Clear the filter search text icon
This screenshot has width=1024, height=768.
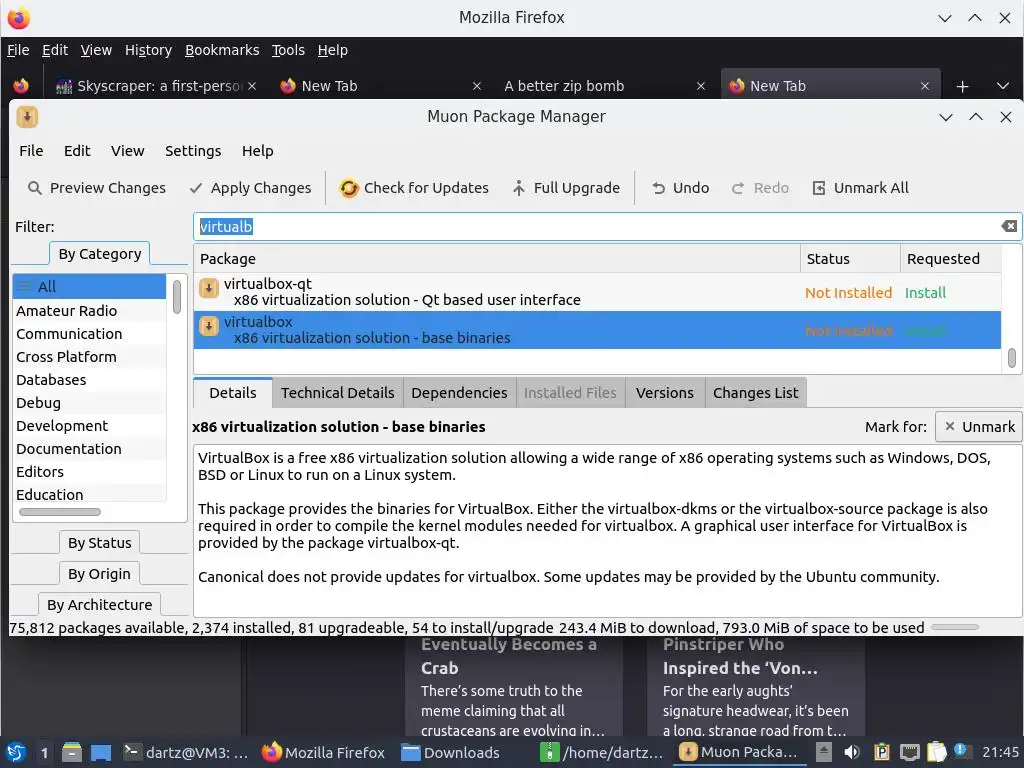[1009, 226]
